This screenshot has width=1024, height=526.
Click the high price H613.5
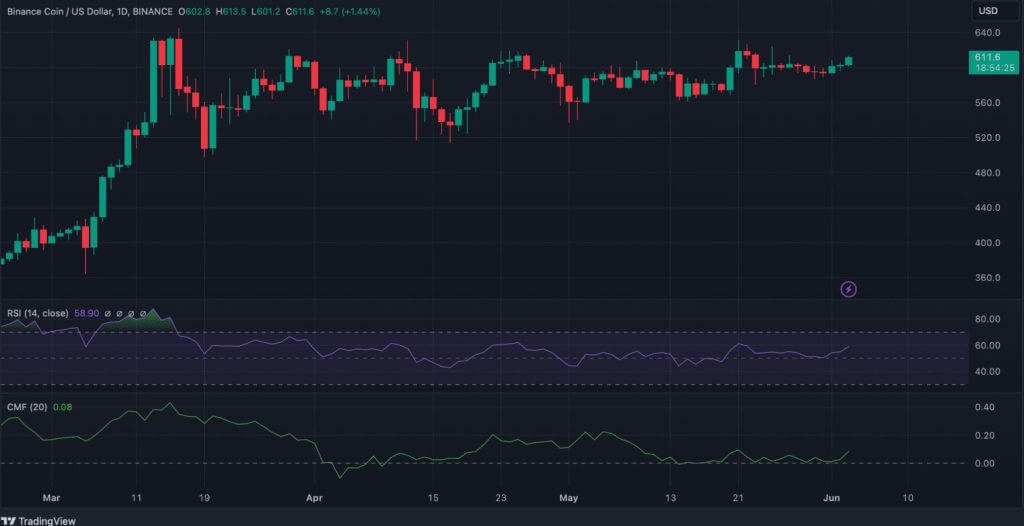click(x=230, y=12)
